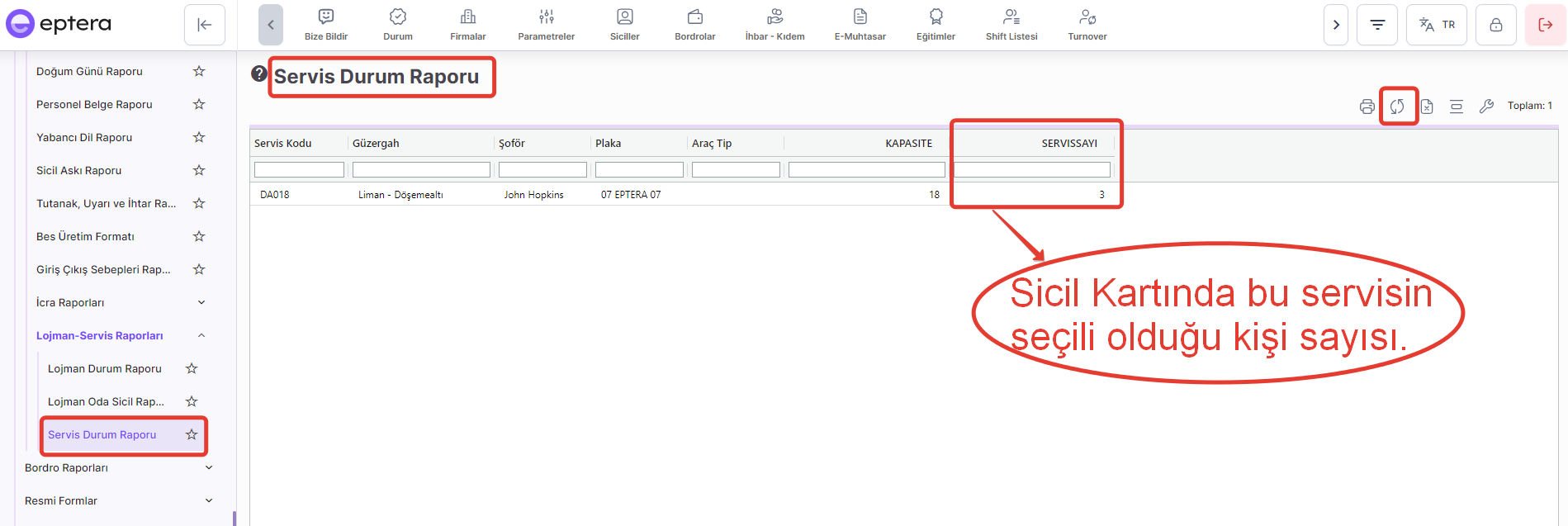Expand the Bordro Raporları section

coord(209,468)
